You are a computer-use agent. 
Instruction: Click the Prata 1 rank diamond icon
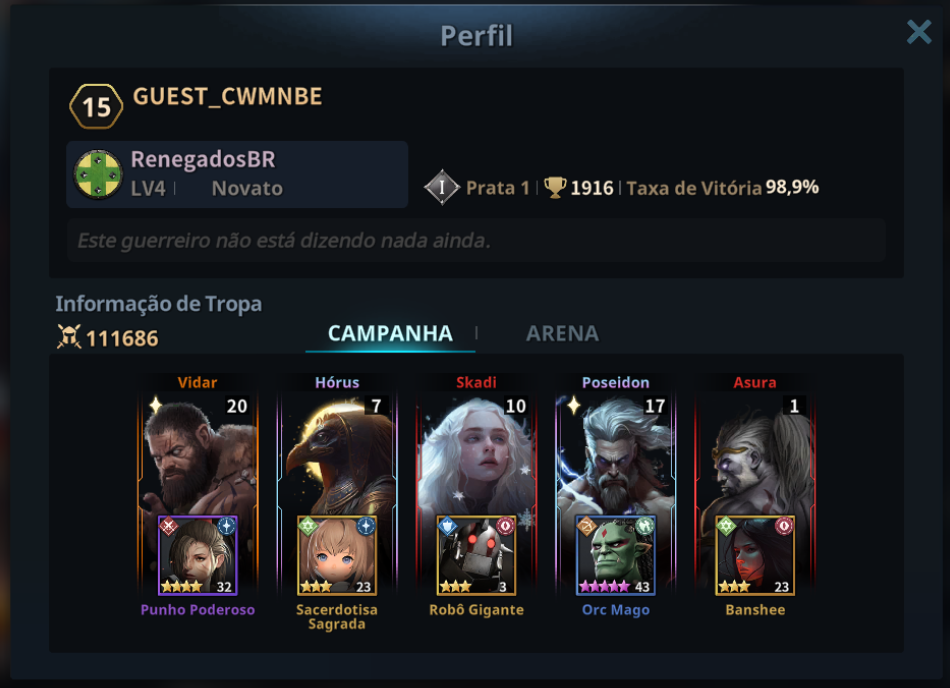pyautogui.click(x=442, y=187)
